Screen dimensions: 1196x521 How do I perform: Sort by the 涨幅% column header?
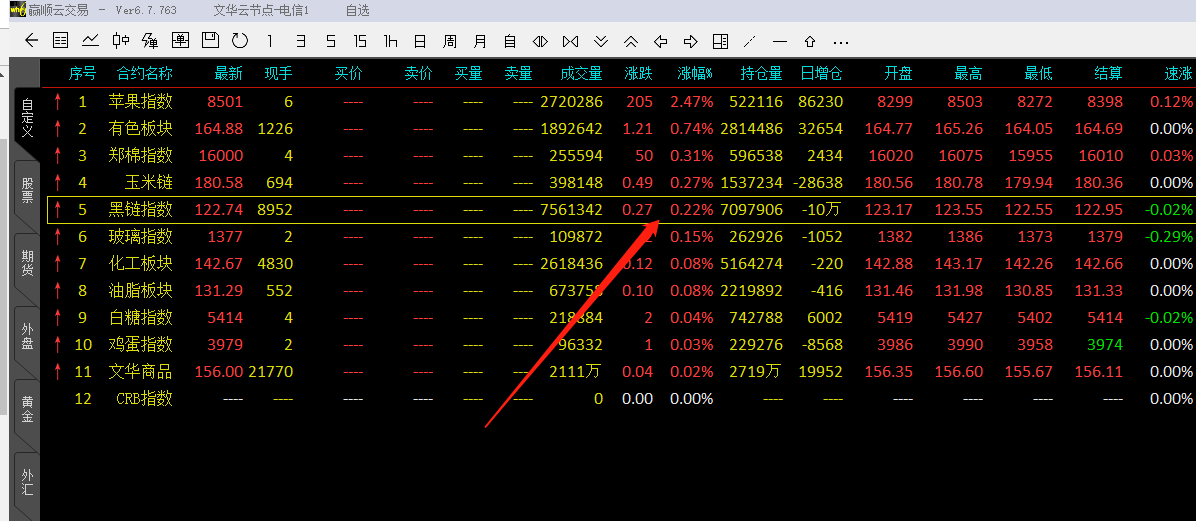pos(694,73)
